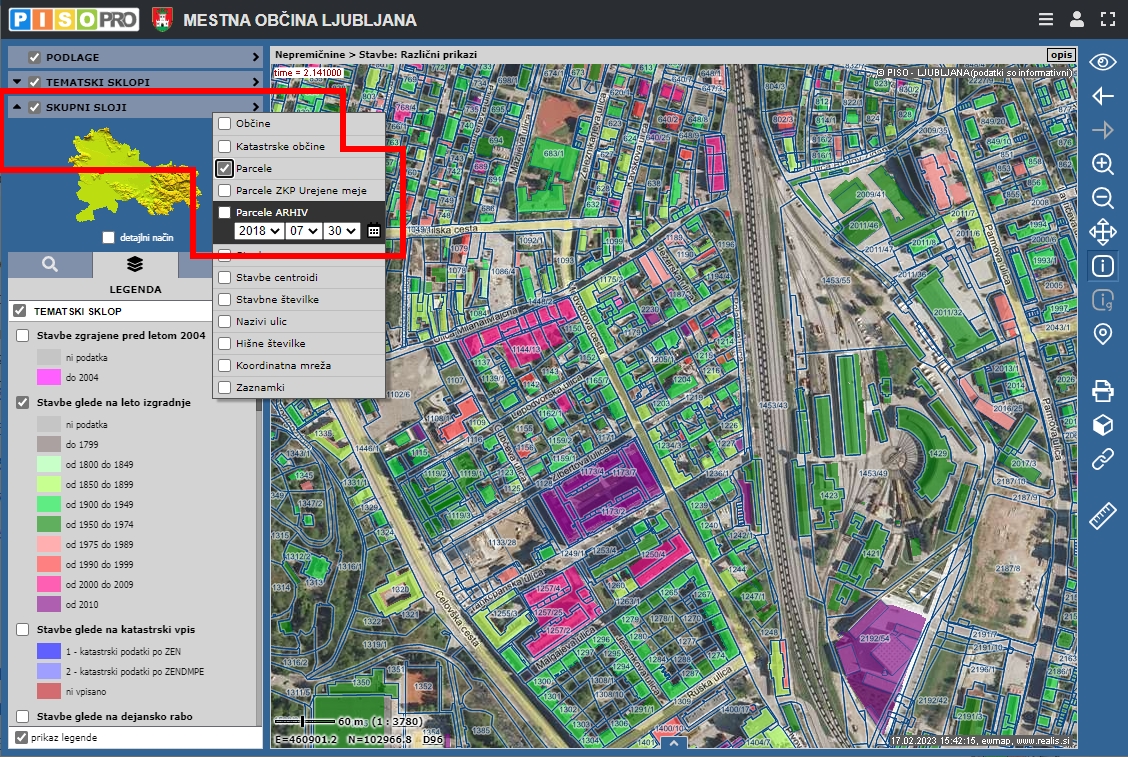
Task: Click the zoom out magnifier tool
Action: click(1102, 198)
